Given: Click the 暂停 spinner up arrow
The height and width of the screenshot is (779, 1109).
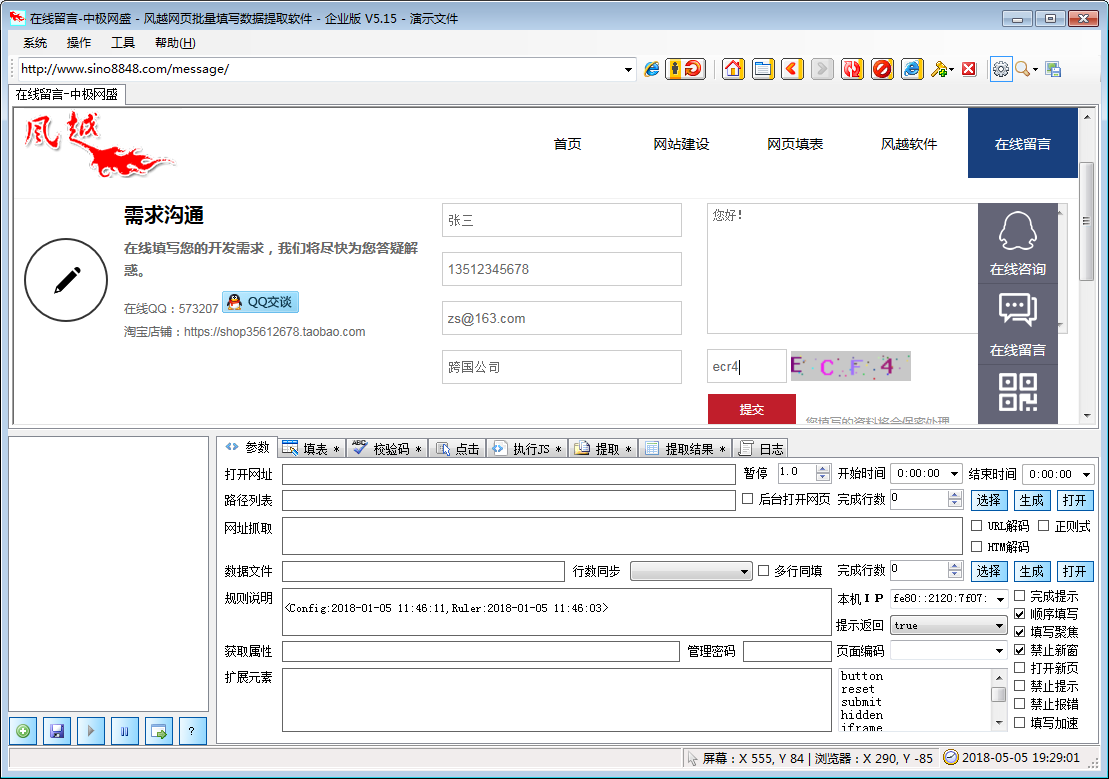Looking at the screenshot, I should 823,468.
